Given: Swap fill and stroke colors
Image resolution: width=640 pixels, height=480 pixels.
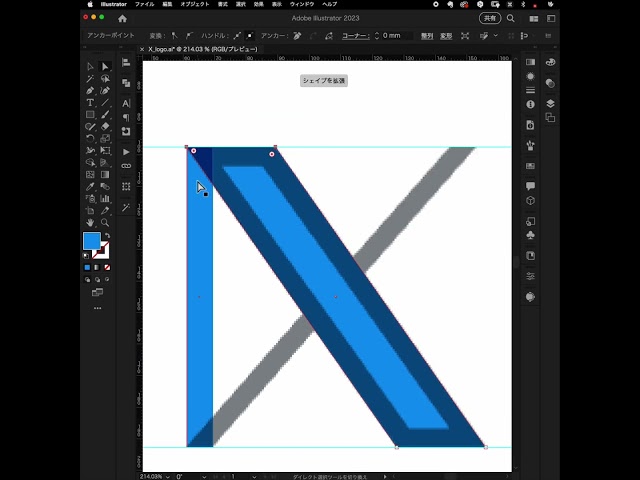Looking at the screenshot, I should click(107, 236).
